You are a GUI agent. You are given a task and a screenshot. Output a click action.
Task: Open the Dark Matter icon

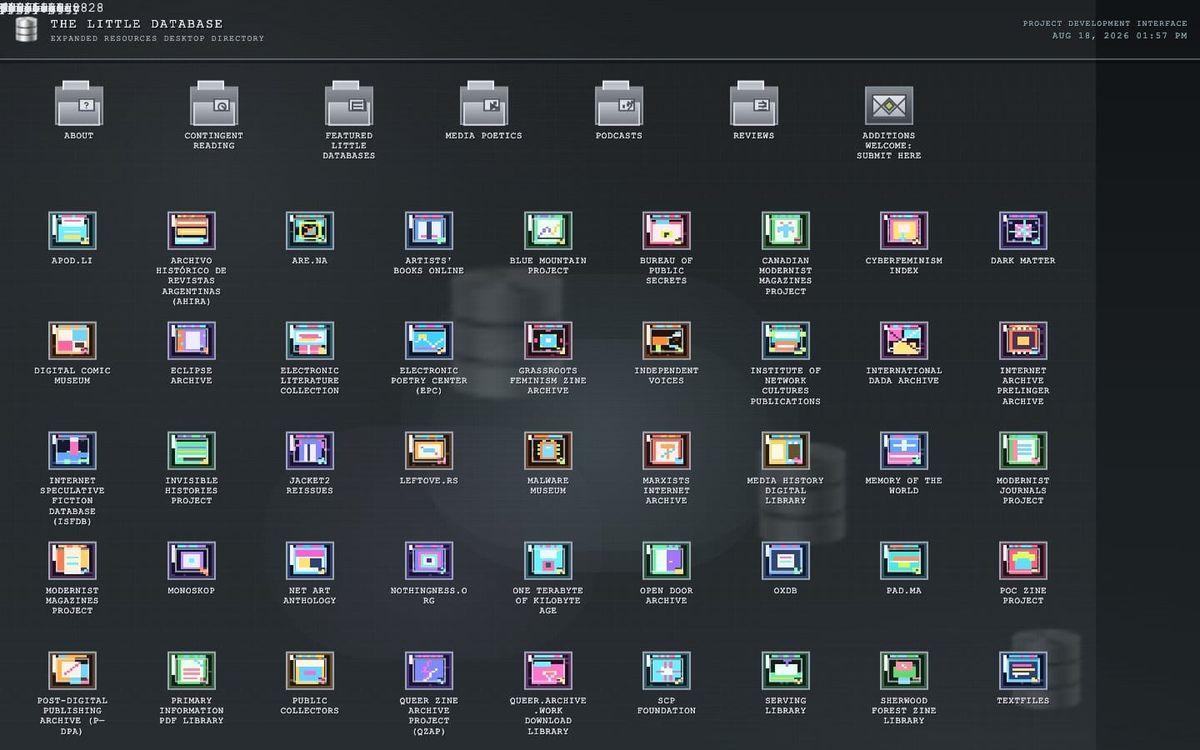[1024, 230]
